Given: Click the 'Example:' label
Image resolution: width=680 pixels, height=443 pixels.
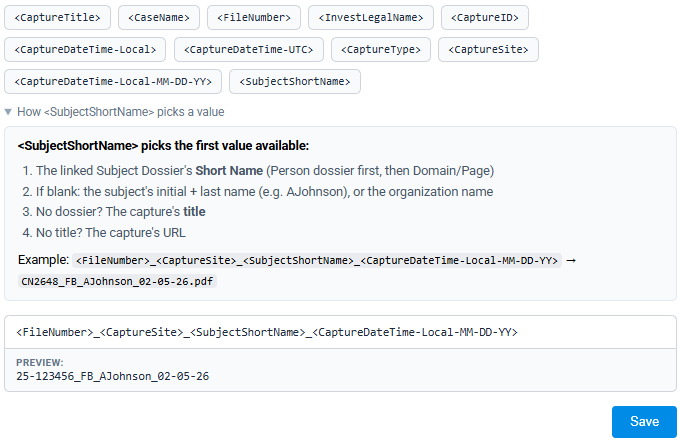Looking at the screenshot, I should point(43,260).
